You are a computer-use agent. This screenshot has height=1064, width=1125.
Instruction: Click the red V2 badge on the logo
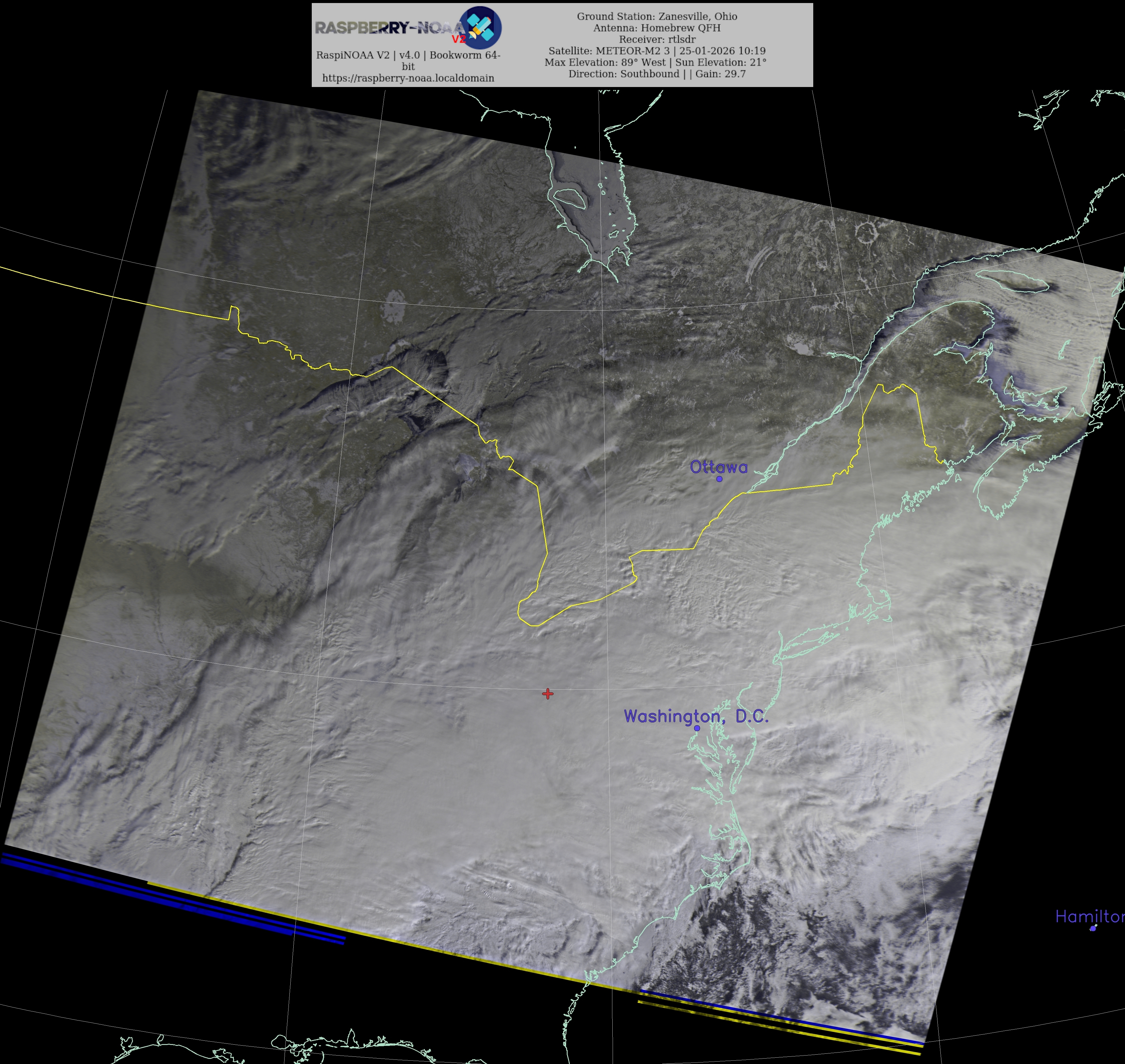[x=458, y=39]
